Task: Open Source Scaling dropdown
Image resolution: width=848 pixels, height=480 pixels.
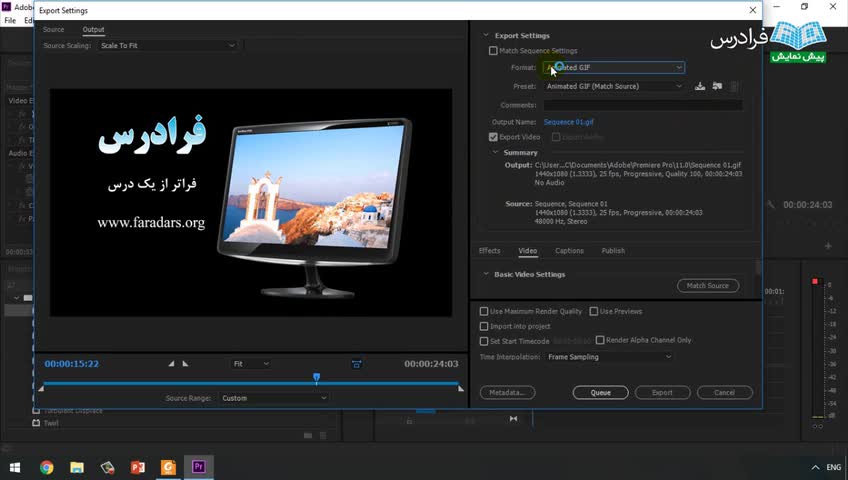Action: coord(168,46)
